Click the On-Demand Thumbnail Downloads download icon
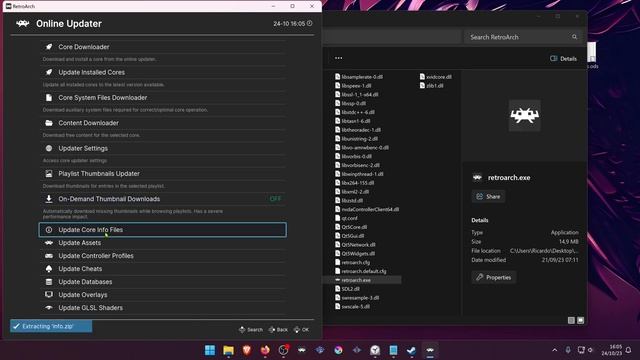640x360 pixels. (49, 199)
